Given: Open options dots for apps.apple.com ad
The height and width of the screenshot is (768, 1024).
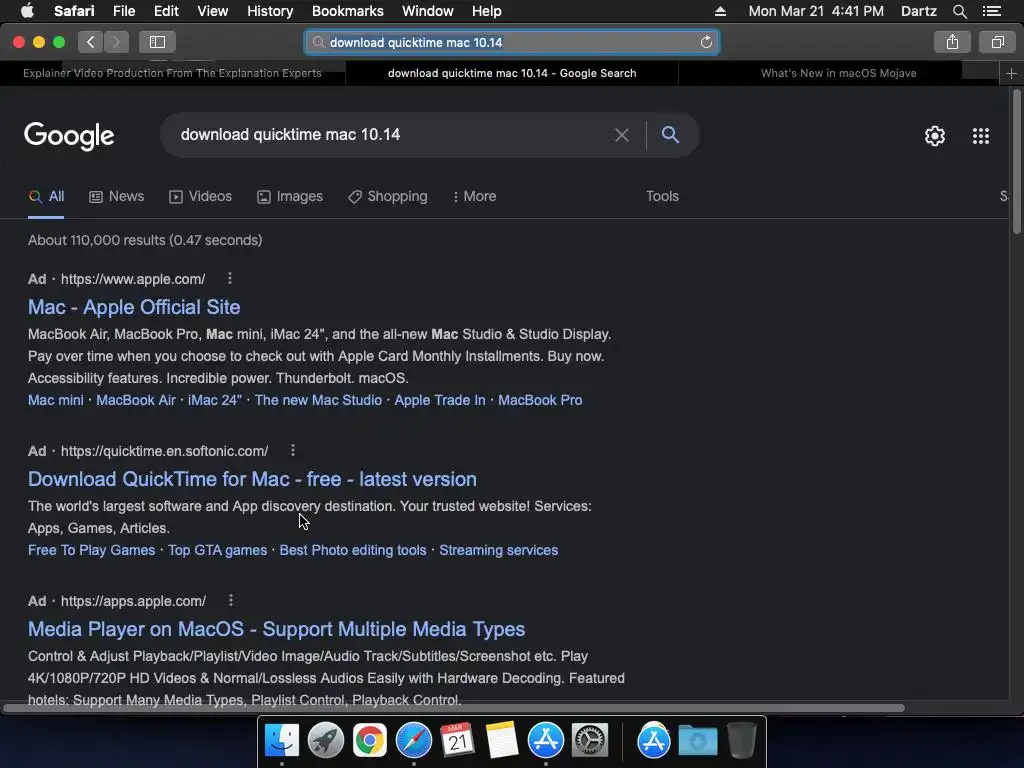Looking at the screenshot, I should [231, 600].
